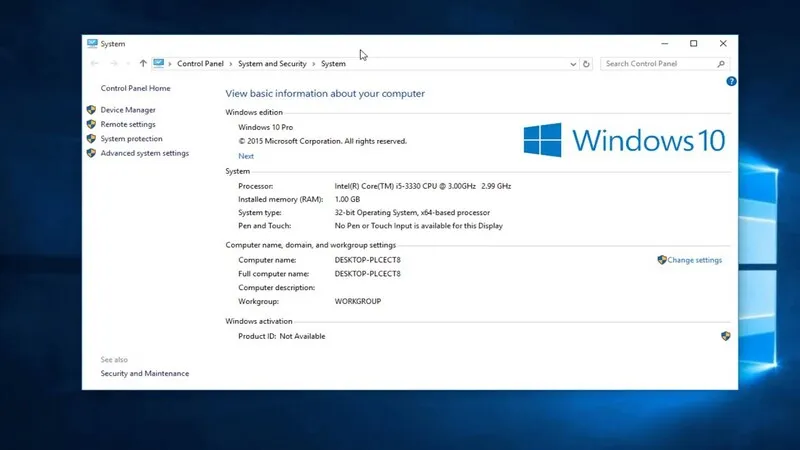This screenshot has width=800, height=450.
Task: Click the computer icon in address bar
Action: [159, 63]
